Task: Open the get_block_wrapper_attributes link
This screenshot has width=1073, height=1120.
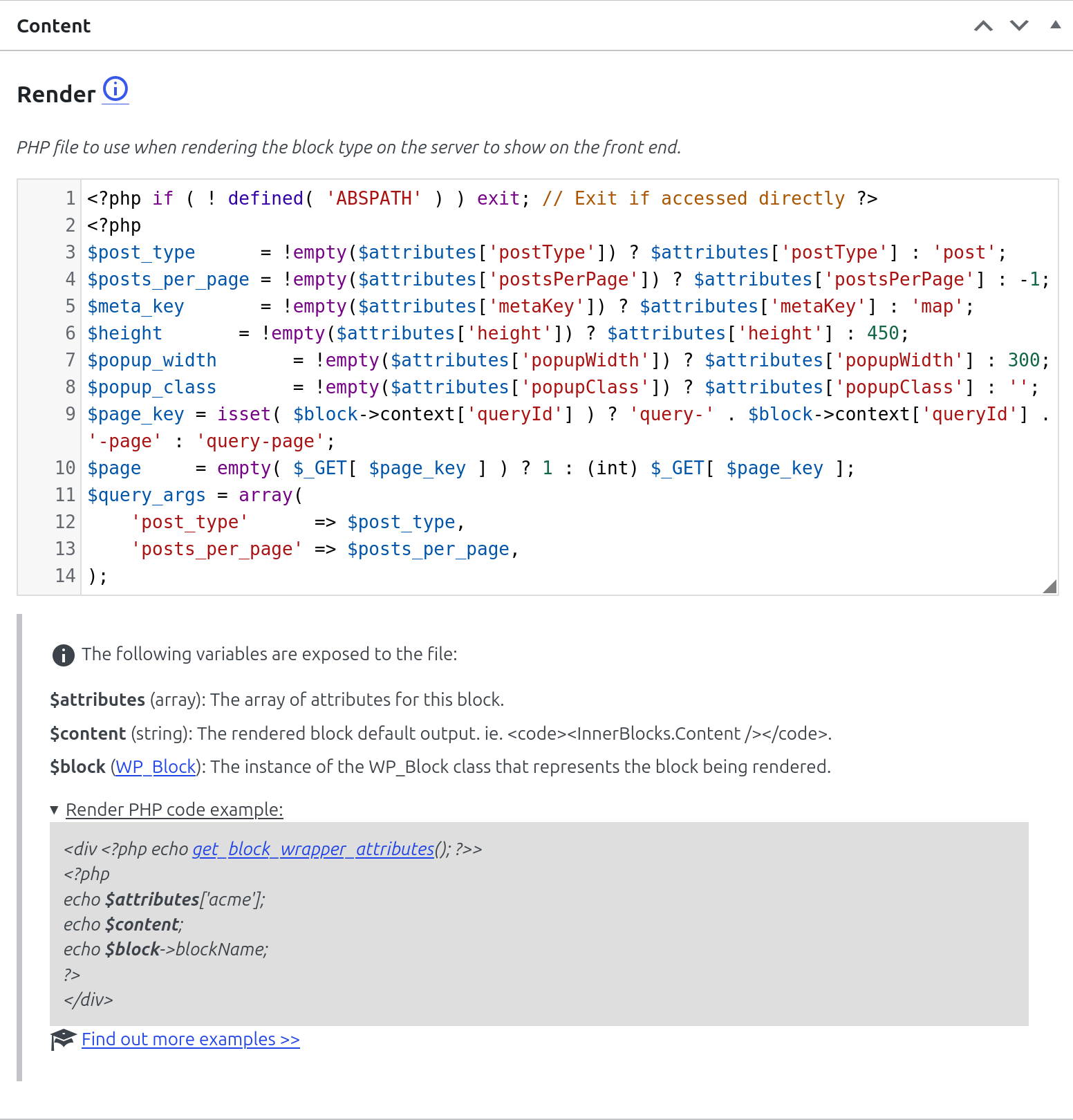Action: (313, 849)
